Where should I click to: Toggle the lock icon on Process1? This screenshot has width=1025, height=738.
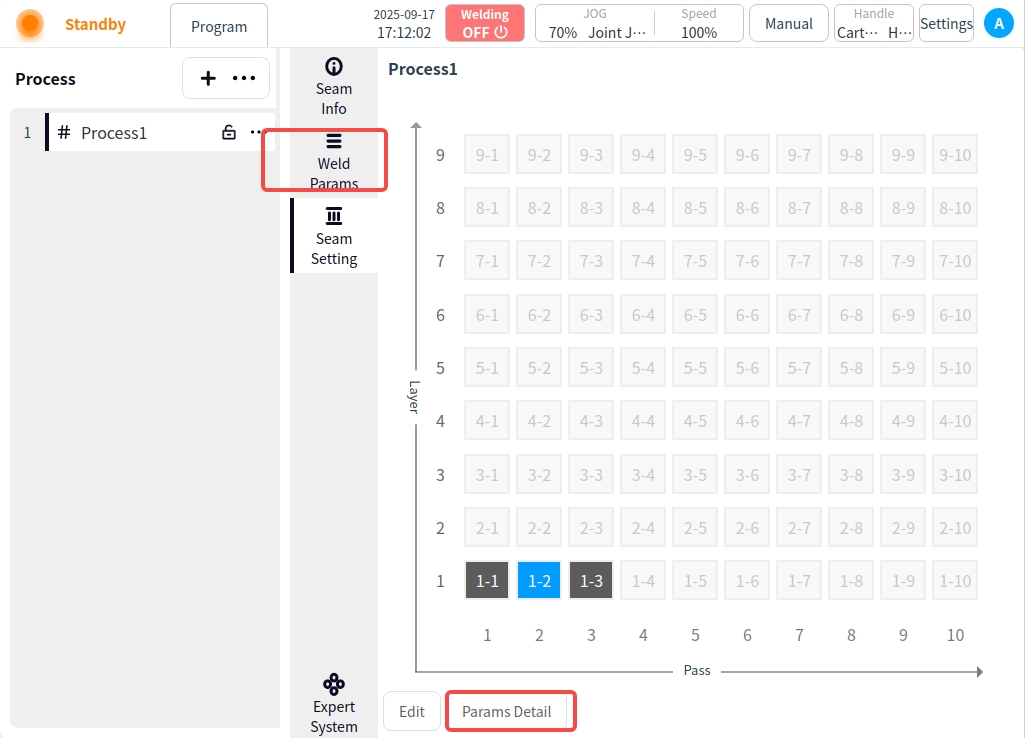coord(229,133)
